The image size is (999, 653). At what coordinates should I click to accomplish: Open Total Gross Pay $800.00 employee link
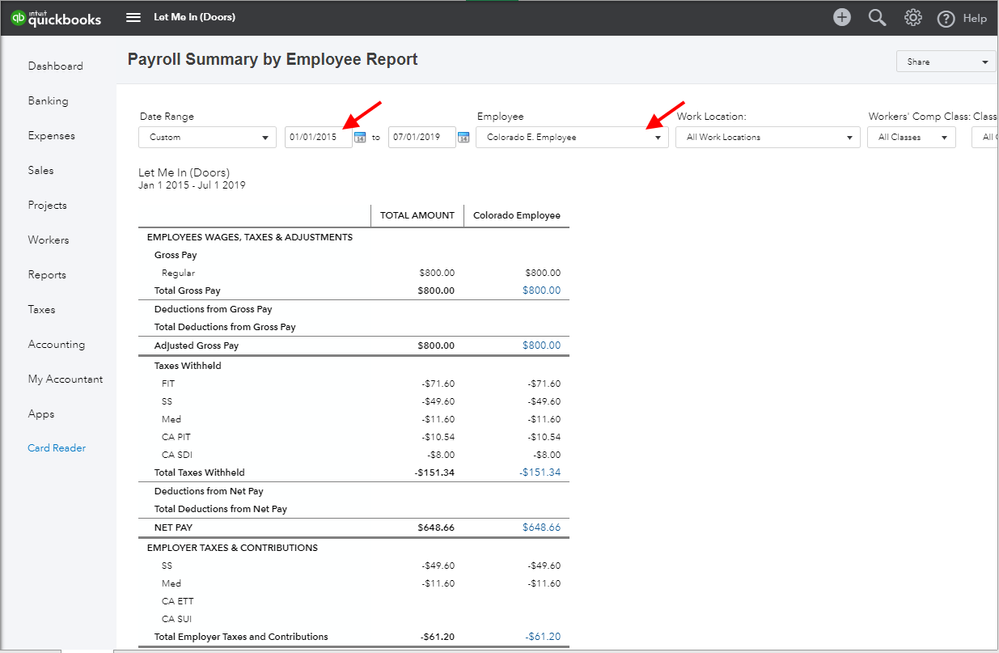[x=542, y=291]
